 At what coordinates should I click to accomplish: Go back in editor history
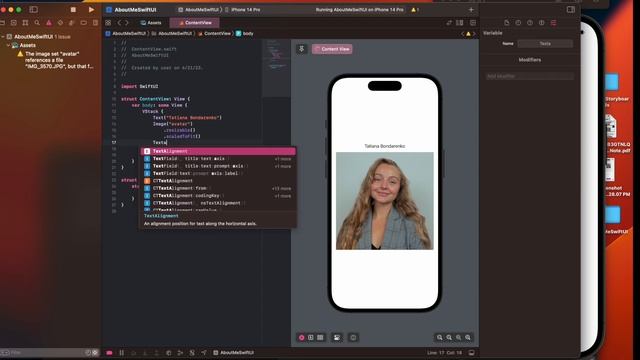119,23
